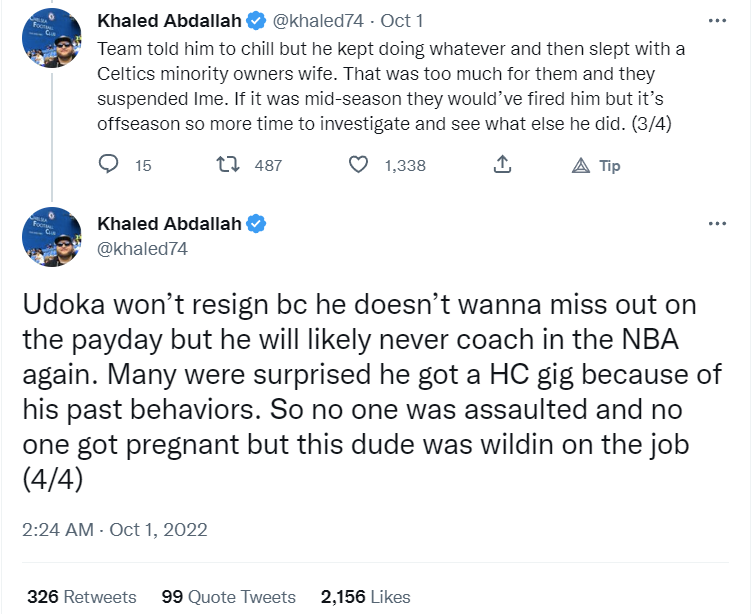The height and width of the screenshot is (614, 755).
Task: Open main tweet's profile avatar
Action: point(51,237)
